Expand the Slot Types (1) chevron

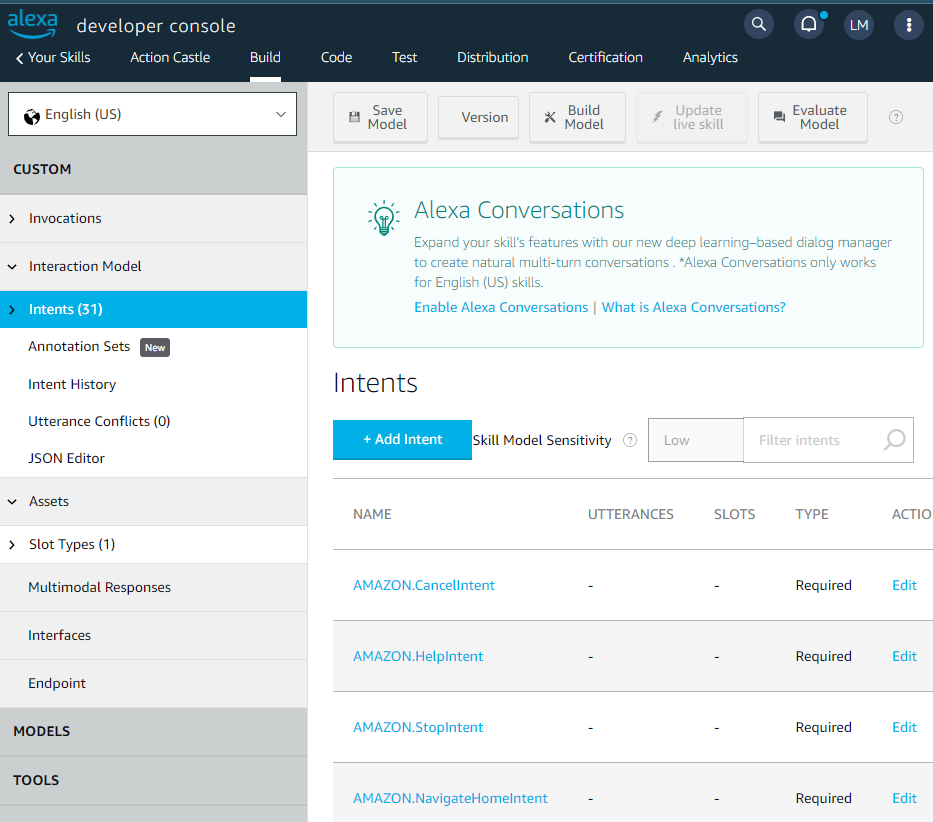coord(12,545)
